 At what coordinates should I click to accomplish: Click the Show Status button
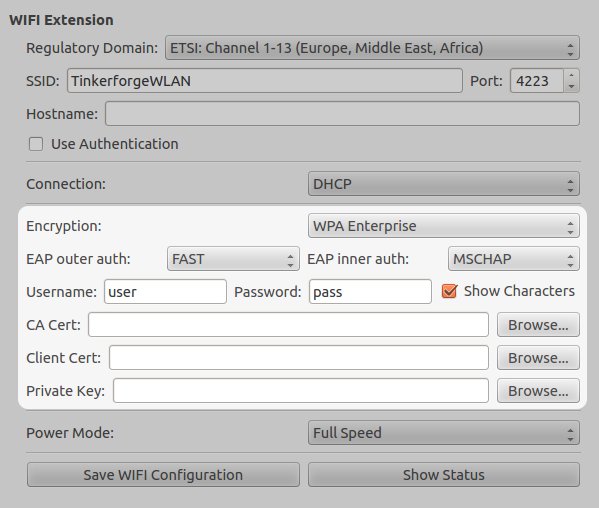pos(444,475)
